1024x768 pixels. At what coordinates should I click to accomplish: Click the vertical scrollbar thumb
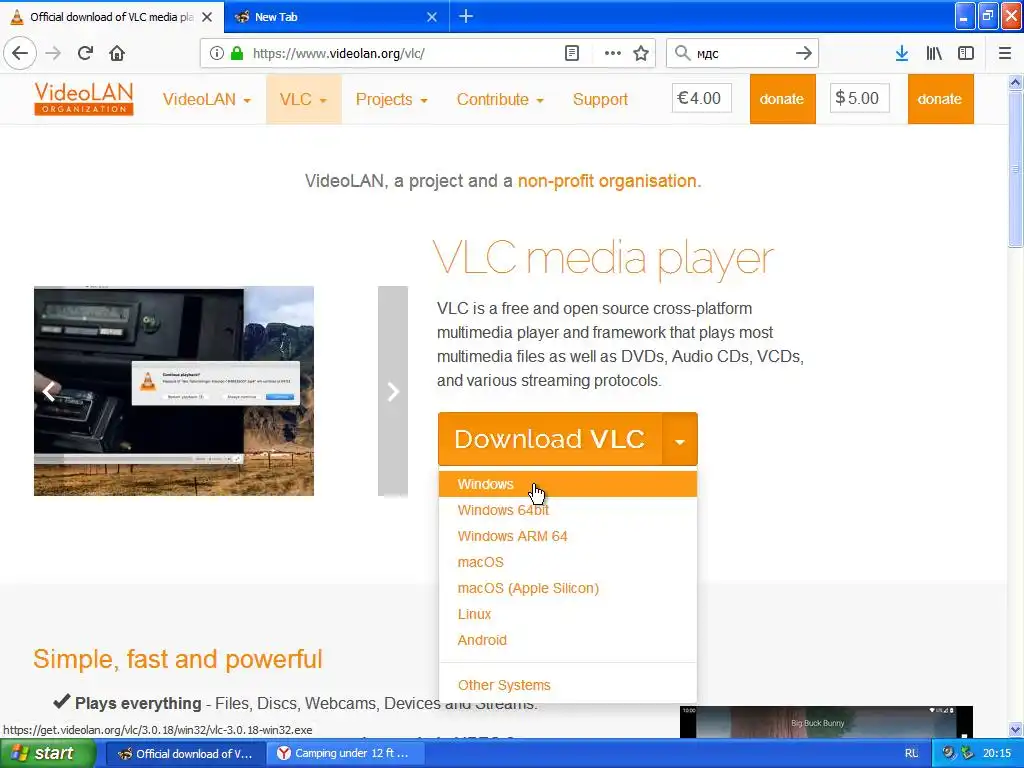pyautogui.click(x=1015, y=169)
